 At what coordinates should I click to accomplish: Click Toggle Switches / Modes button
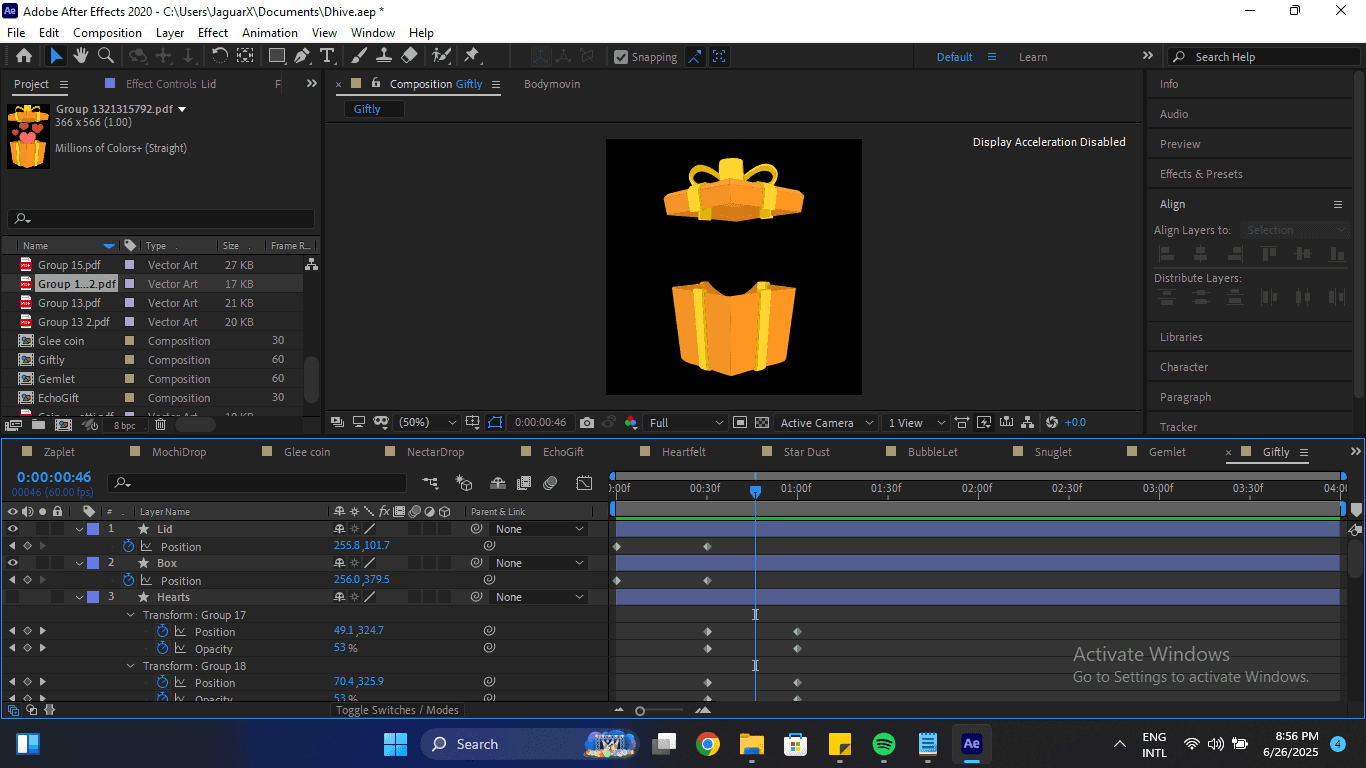[397, 710]
